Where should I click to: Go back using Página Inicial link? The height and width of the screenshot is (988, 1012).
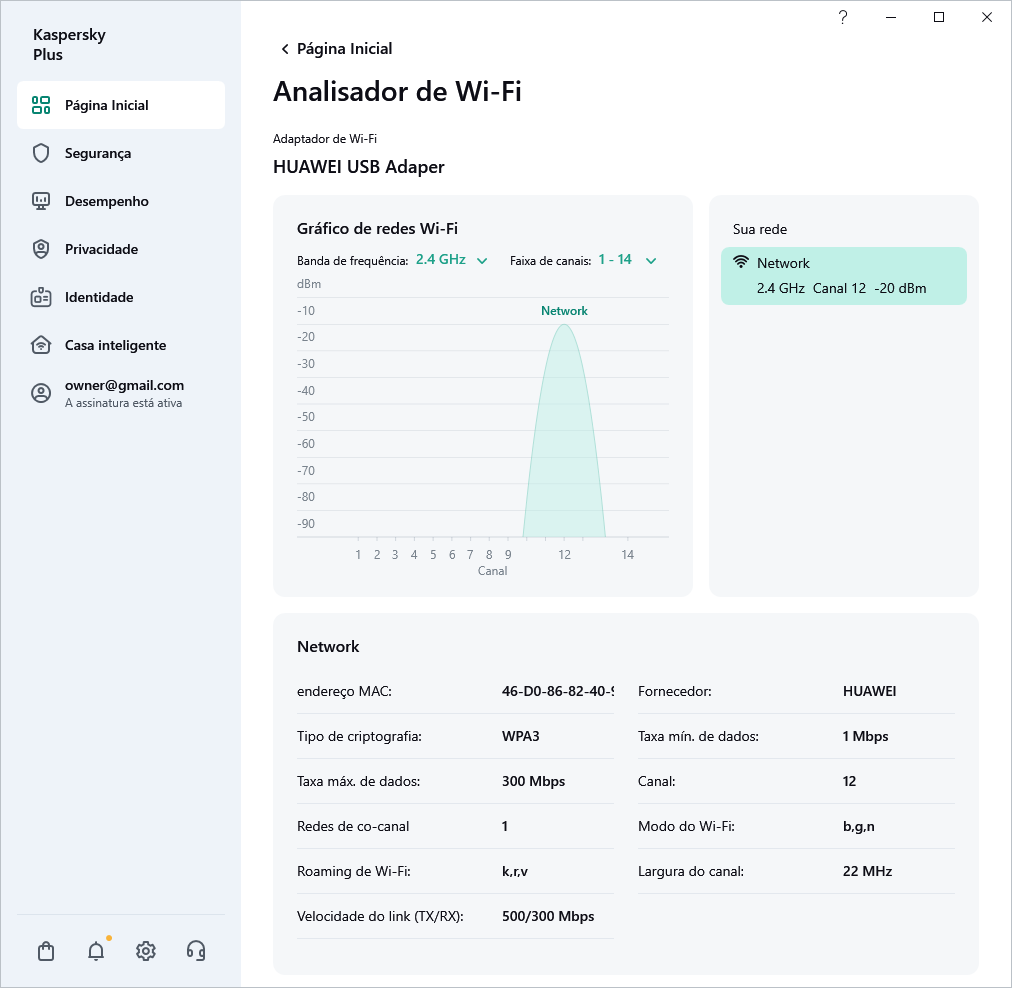tap(336, 48)
